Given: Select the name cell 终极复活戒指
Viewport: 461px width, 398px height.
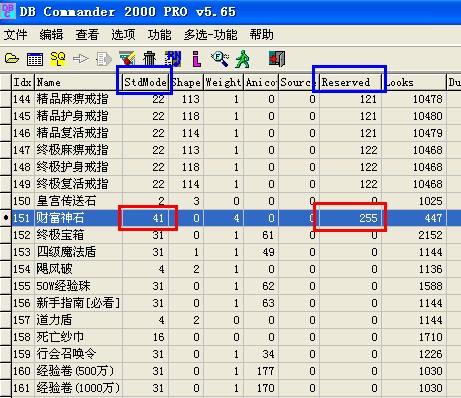Looking at the screenshot, I should coord(78,184).
